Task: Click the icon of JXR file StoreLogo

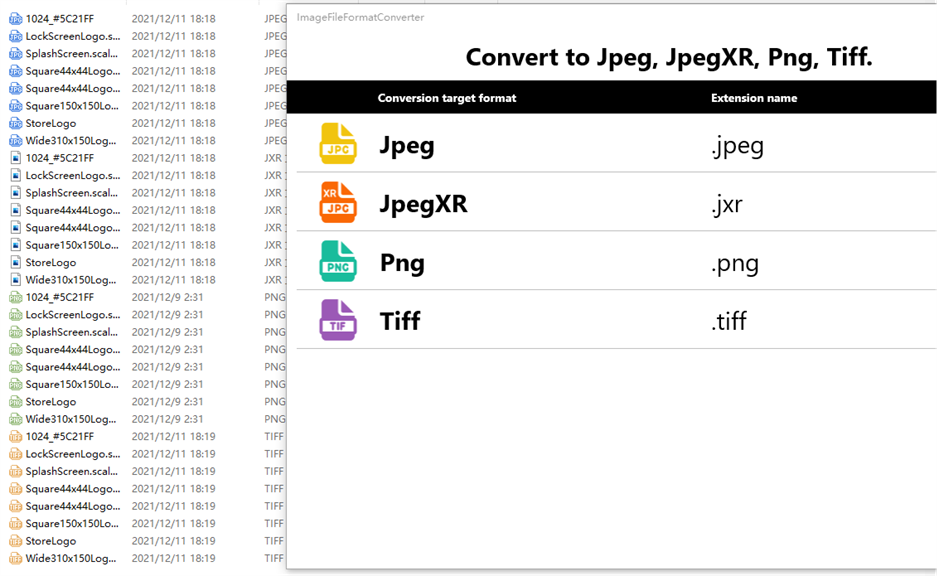Action: pyautogui.click(x=16, y=262)
